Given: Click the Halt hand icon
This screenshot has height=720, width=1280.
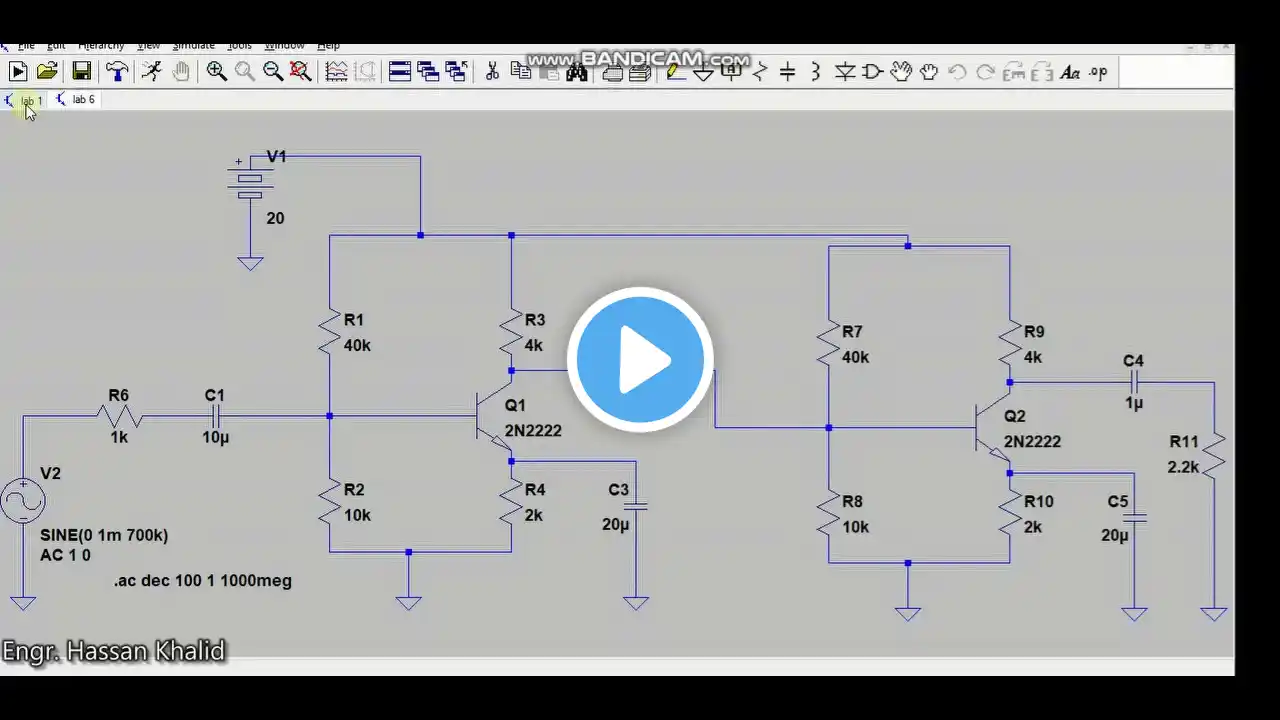Looking at the screenshot, I should [181, 71].
